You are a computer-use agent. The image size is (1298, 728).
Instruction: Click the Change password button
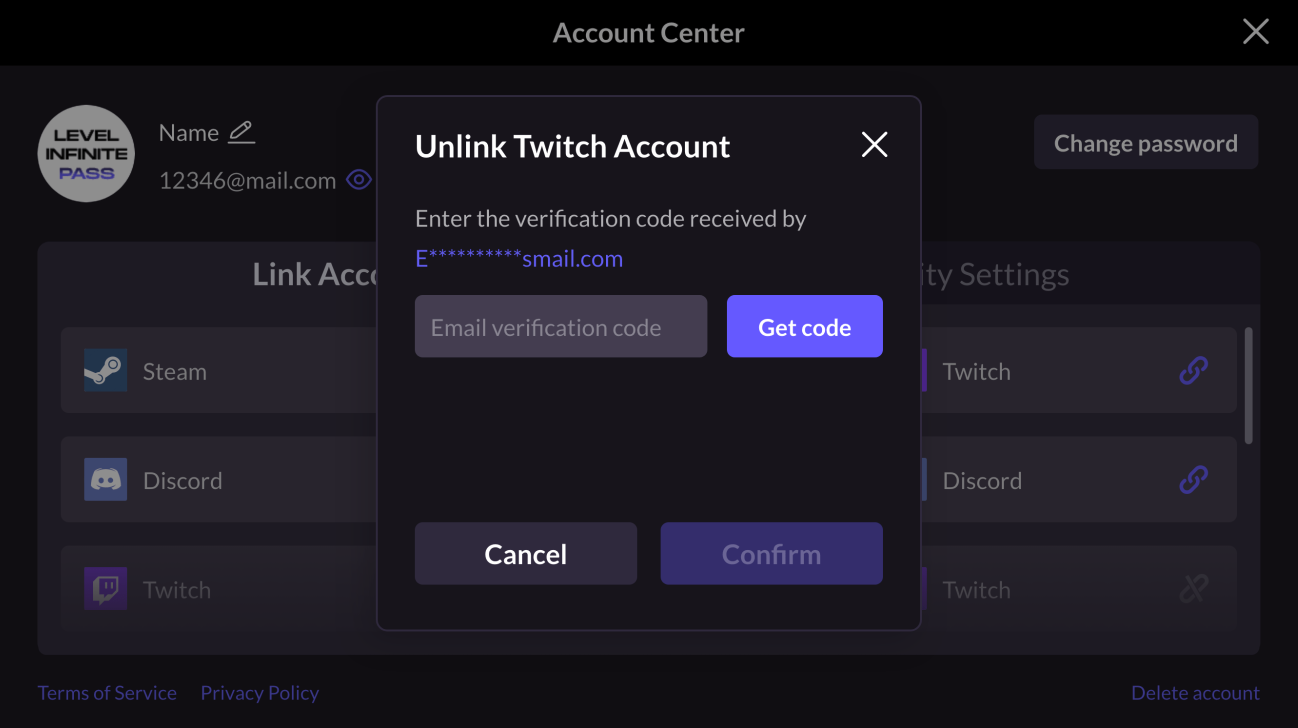(x=1145, y=143)
